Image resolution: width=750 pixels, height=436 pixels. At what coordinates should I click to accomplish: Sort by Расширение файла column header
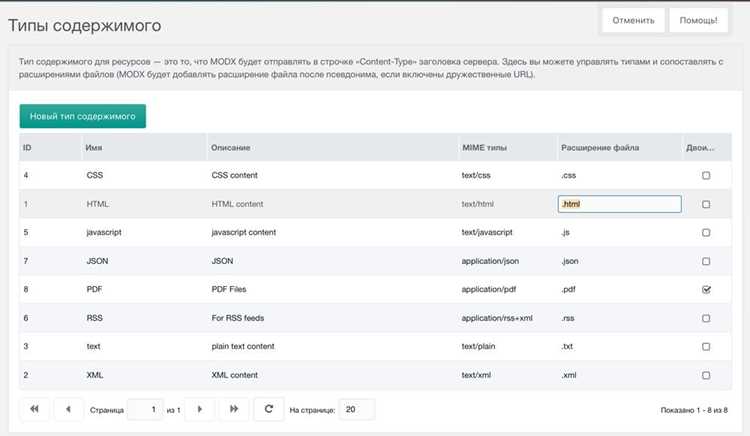(x=619, y=147)
